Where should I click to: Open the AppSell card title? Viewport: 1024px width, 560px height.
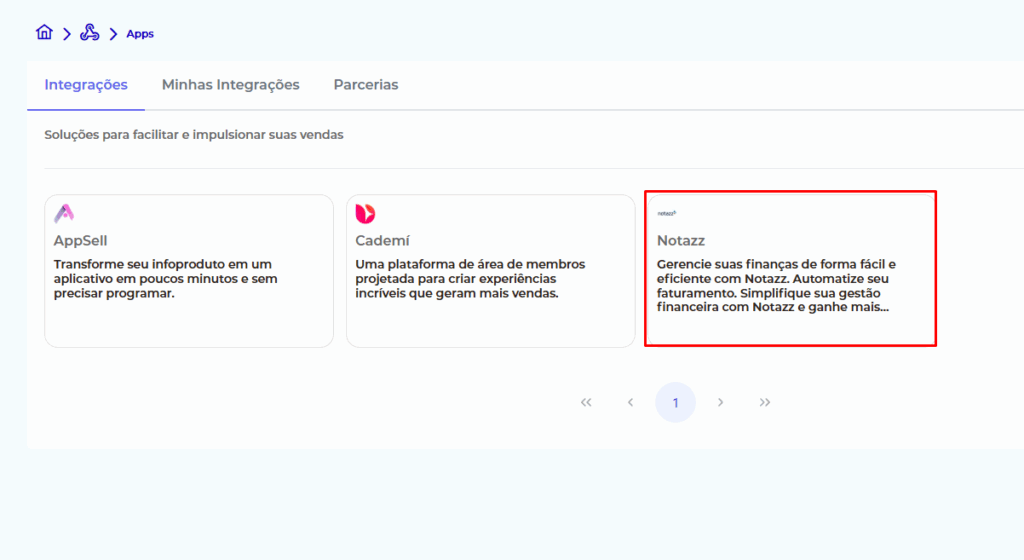coord(80,241)
